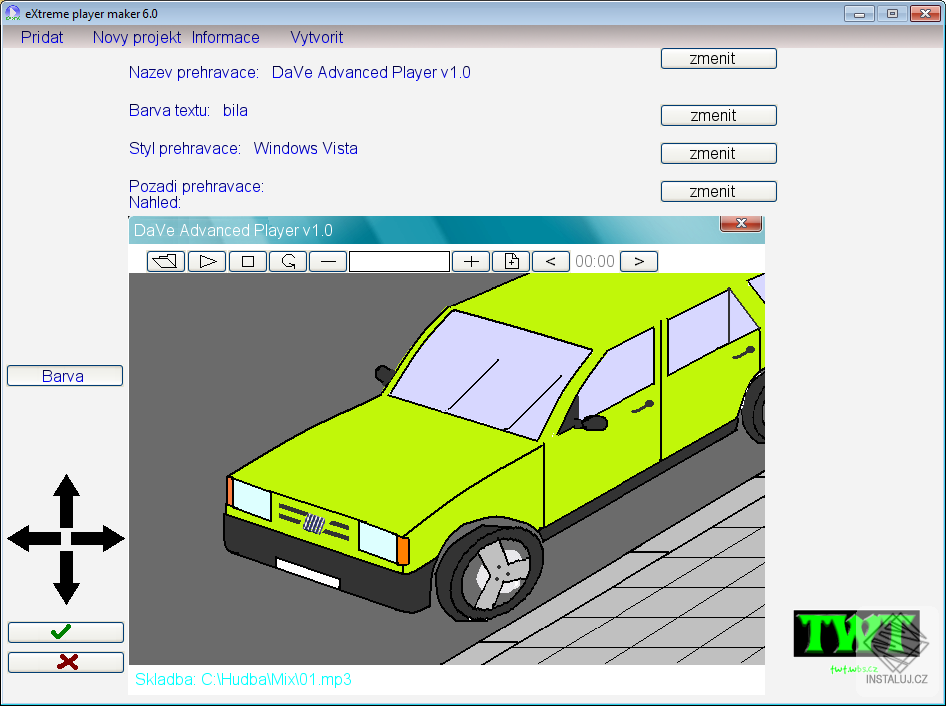Click the 00:00 time display
Viewport: 947px width, 706px height.
coord(595,262)
